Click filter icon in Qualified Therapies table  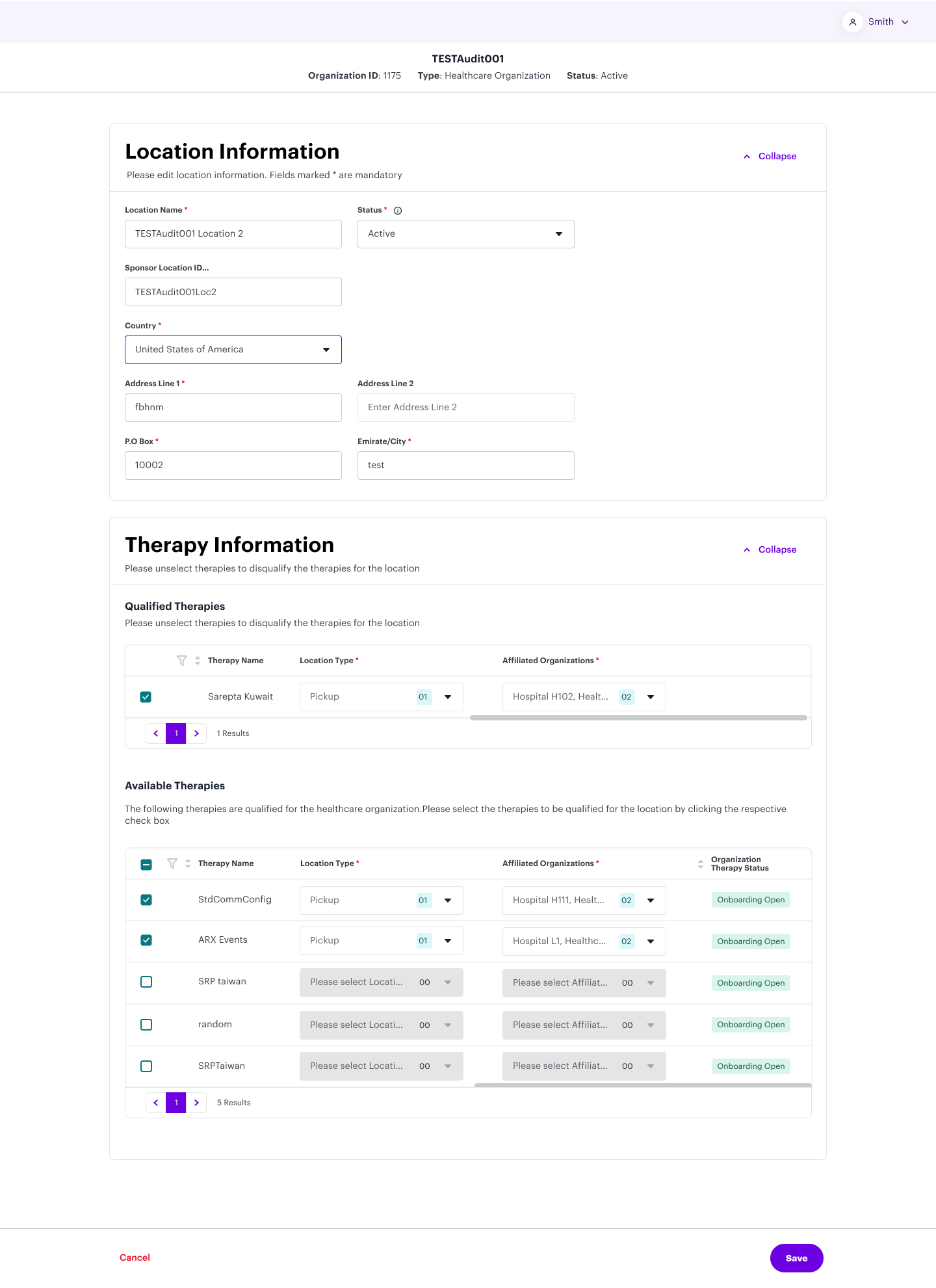[x=182, y=661]
